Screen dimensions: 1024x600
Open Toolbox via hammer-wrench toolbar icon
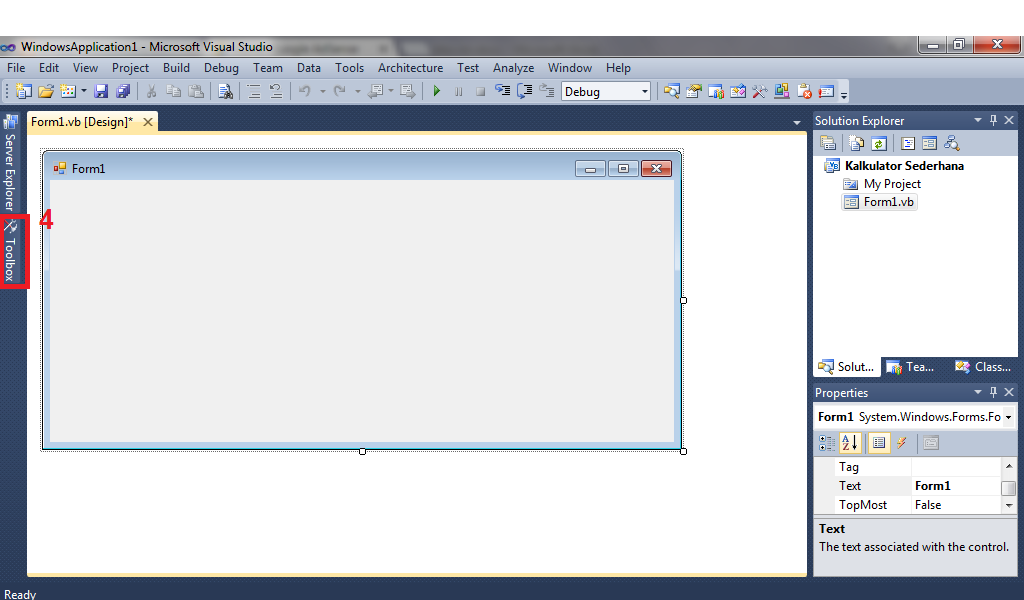760,91
